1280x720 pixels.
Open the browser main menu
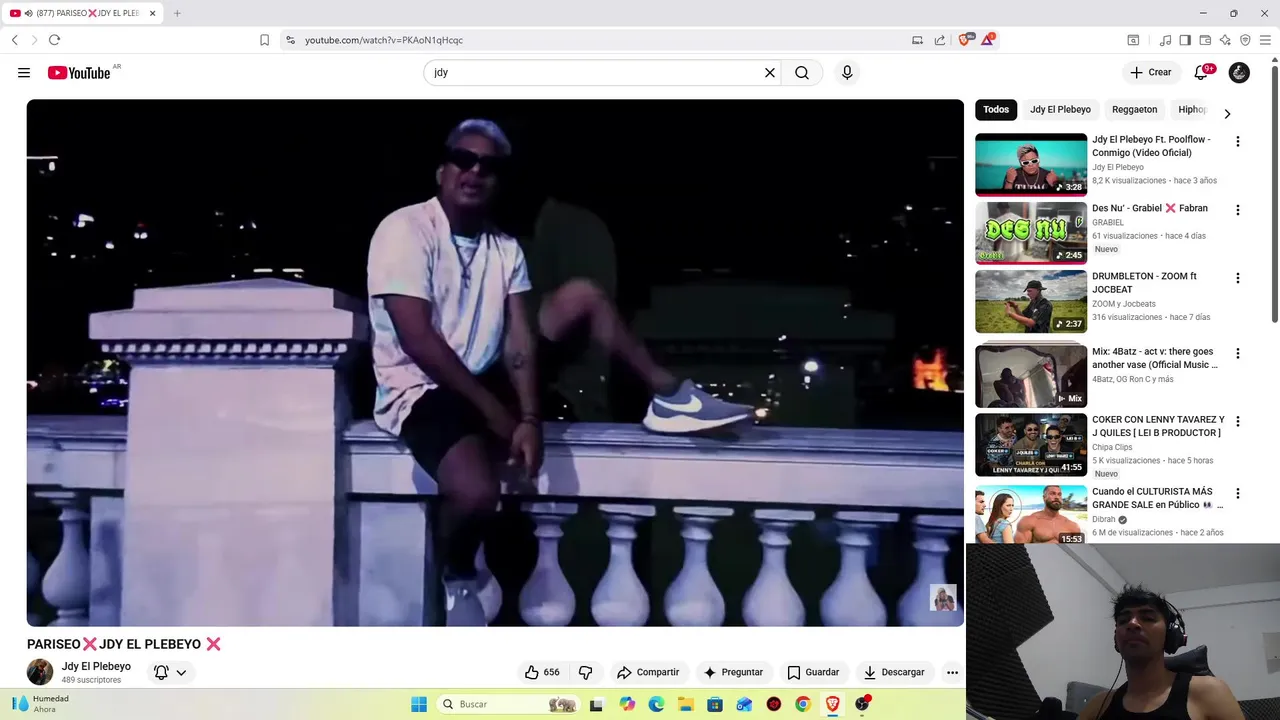(x=1265, y=40)
